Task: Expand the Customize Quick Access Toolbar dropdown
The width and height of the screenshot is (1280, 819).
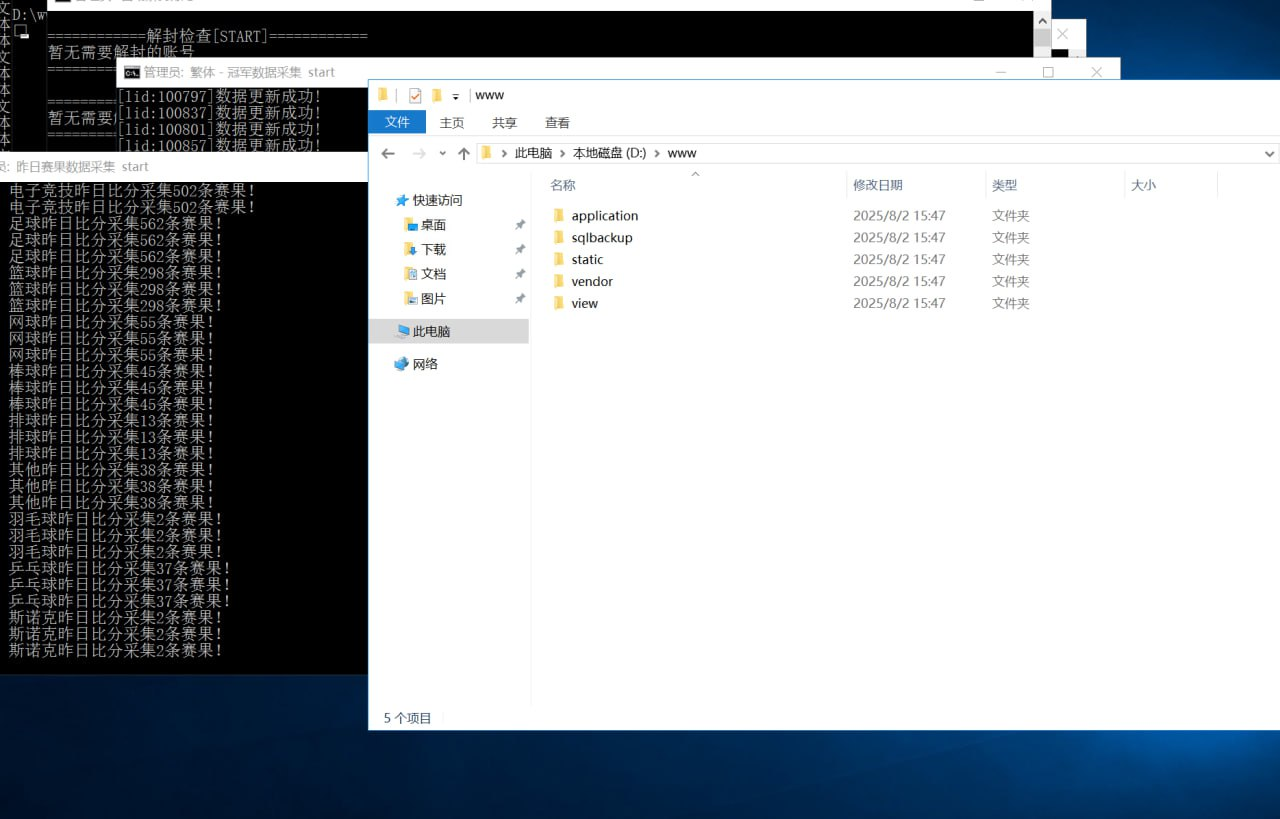Action: coord(455,96)
